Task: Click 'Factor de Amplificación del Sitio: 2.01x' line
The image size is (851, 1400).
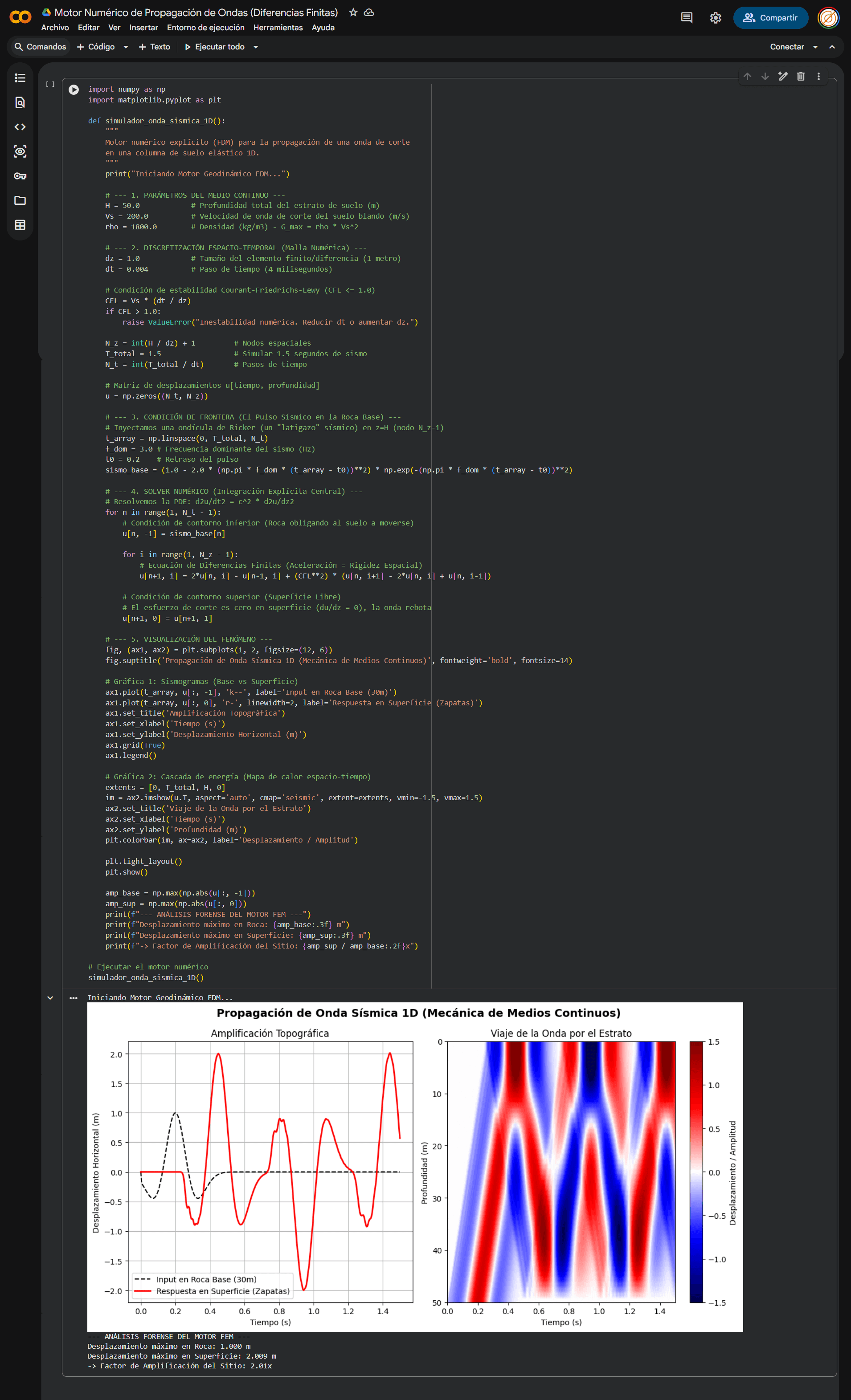Action: tap(180, 1366)
